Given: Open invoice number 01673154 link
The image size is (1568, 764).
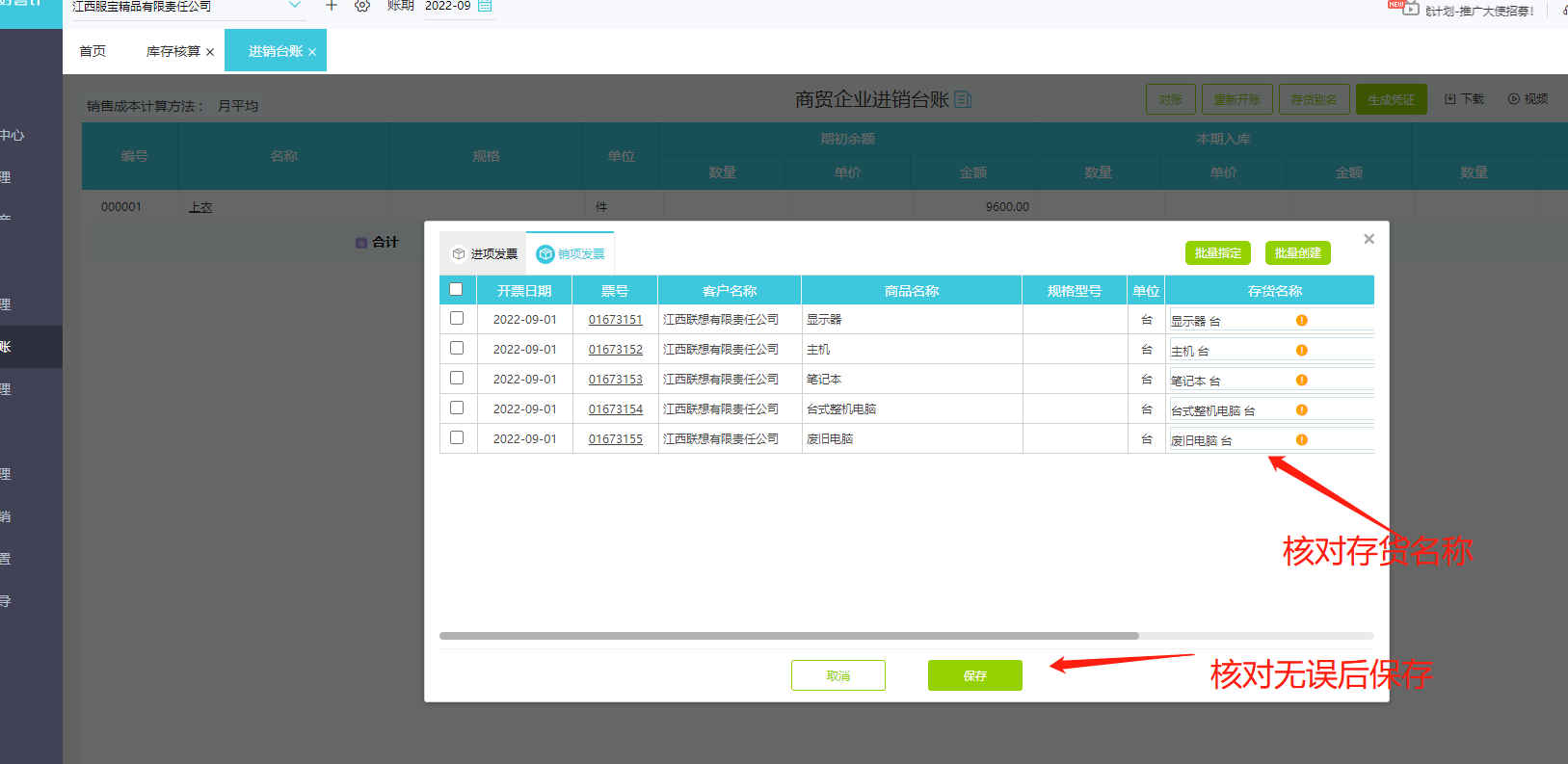Looking at the screenshot, I should (616, 409).
